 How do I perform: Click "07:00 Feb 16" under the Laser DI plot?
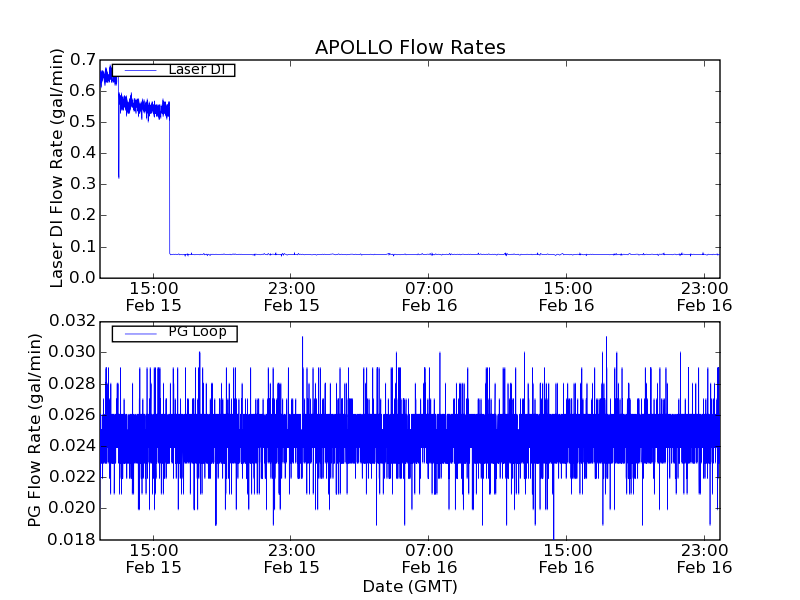click(x=429, y=297)
